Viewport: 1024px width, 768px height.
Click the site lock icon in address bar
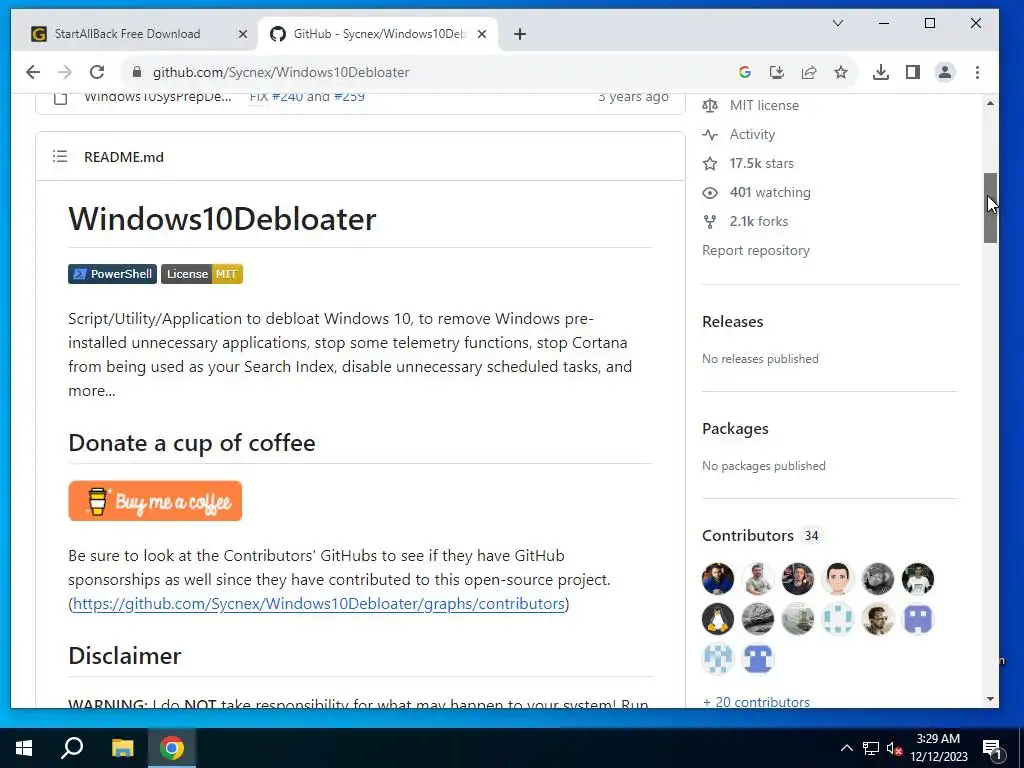(136, 72)
